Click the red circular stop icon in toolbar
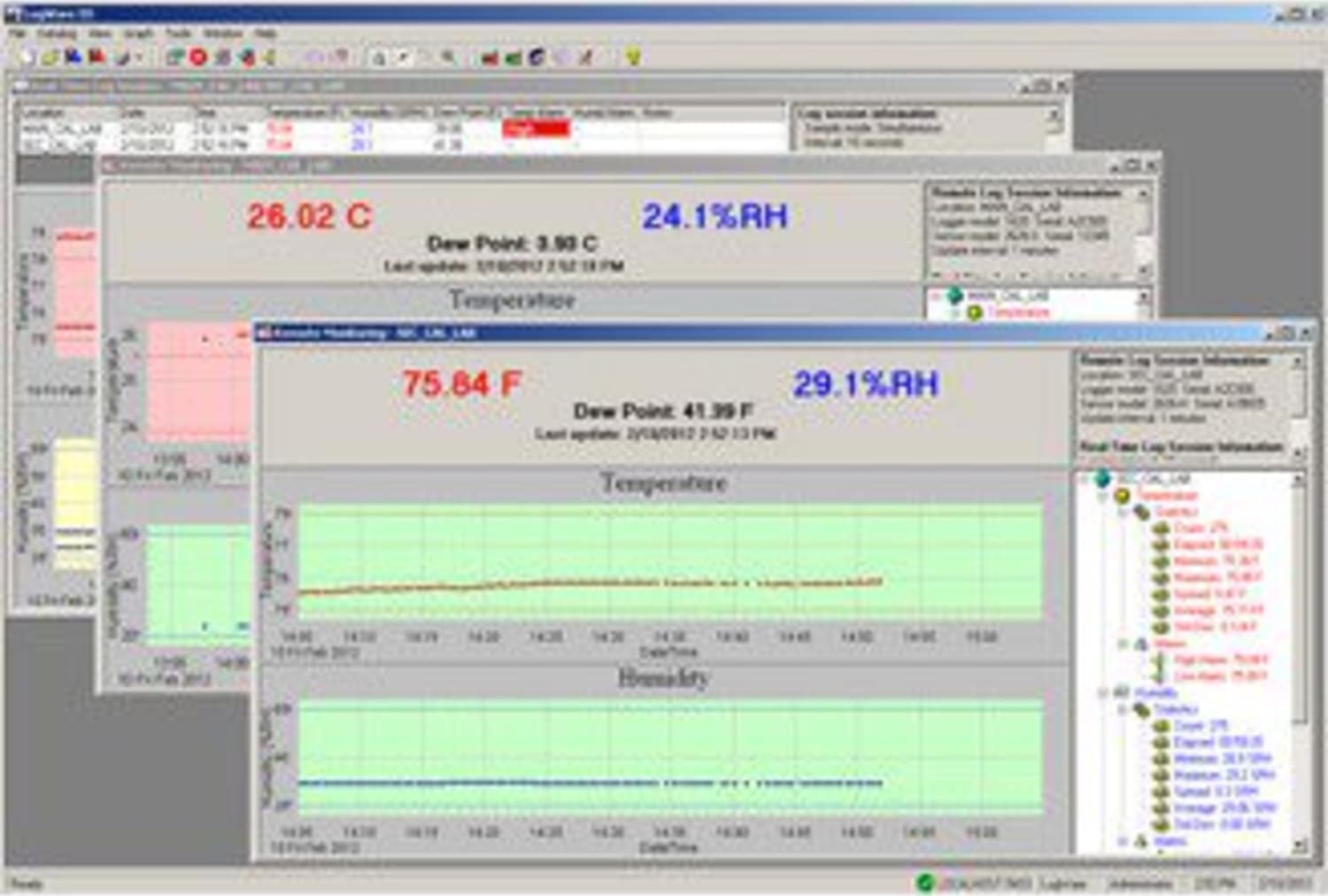Image resolution: width=1328 pixels, height=896 pixels. tap(198, 58)
